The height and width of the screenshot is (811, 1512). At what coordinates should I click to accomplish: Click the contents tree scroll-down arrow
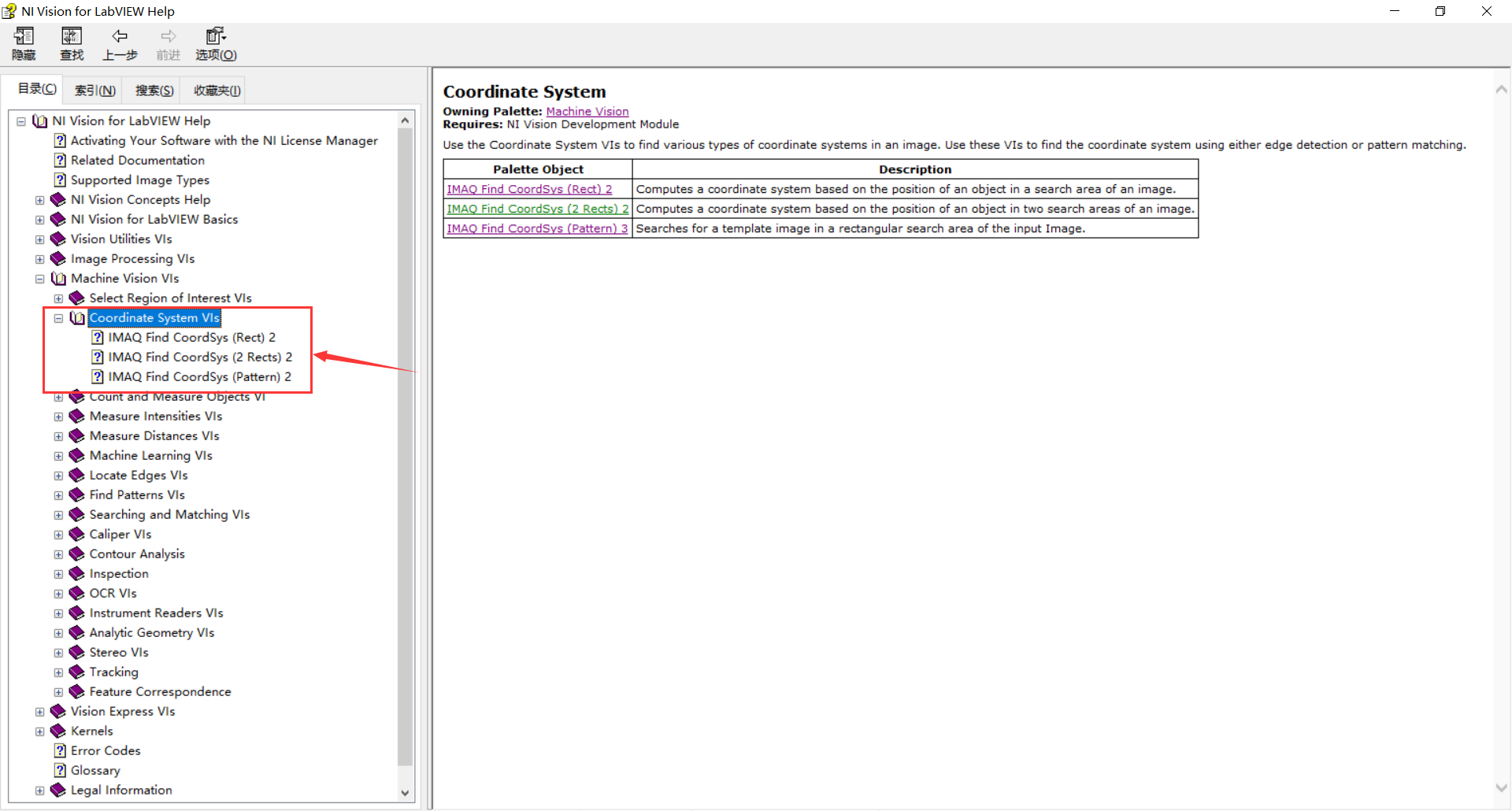tap(405, 793)
